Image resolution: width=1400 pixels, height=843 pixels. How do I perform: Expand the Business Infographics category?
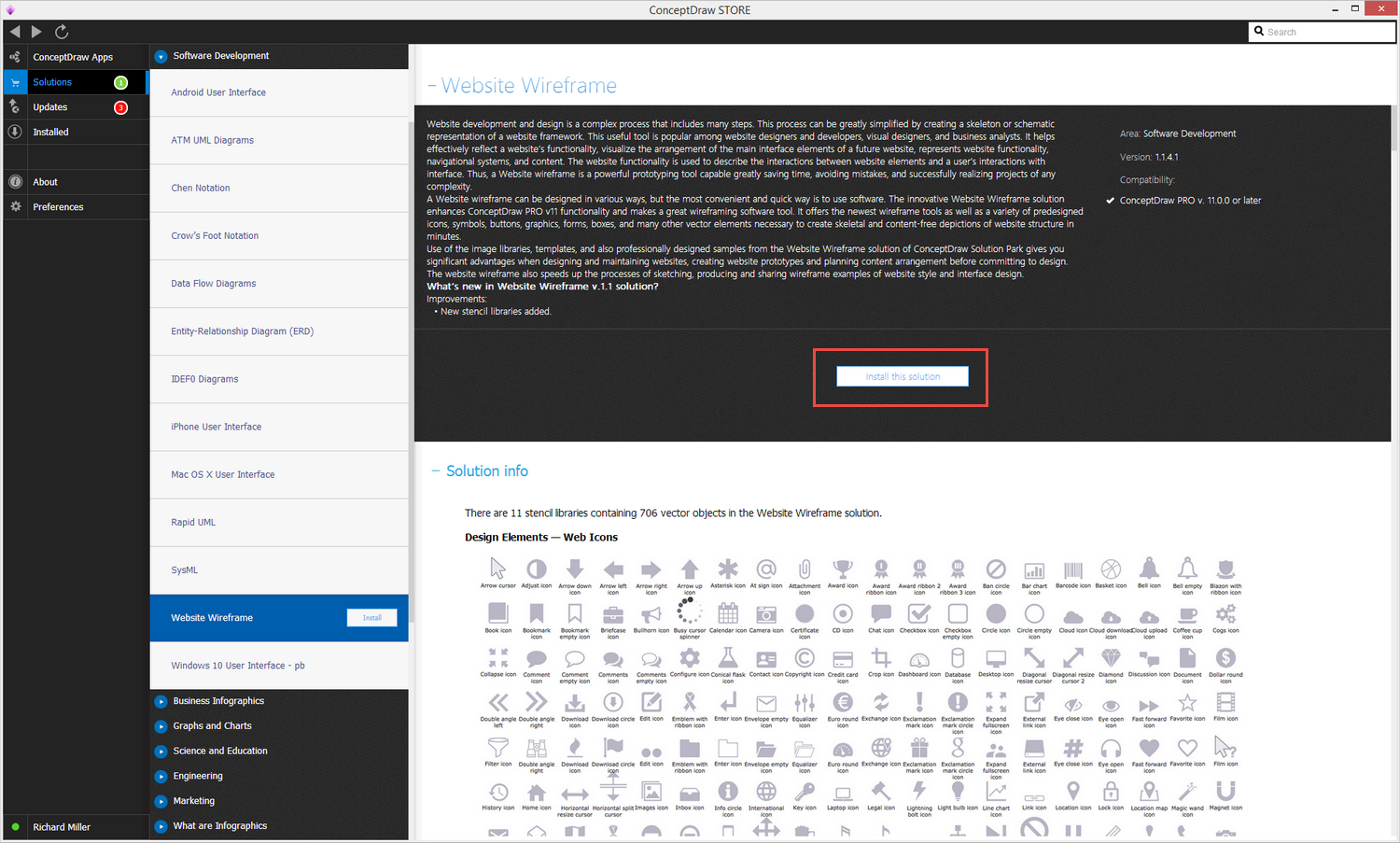(x=161, y=701)
